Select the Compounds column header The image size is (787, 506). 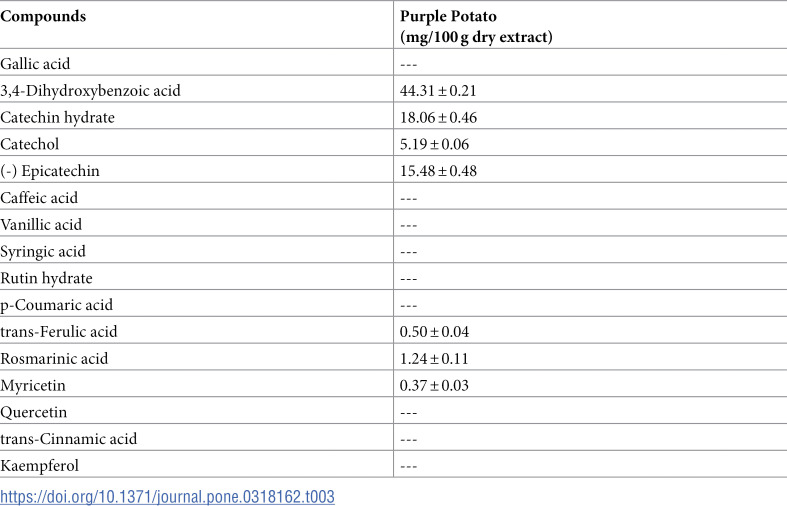tap(43, 17)
